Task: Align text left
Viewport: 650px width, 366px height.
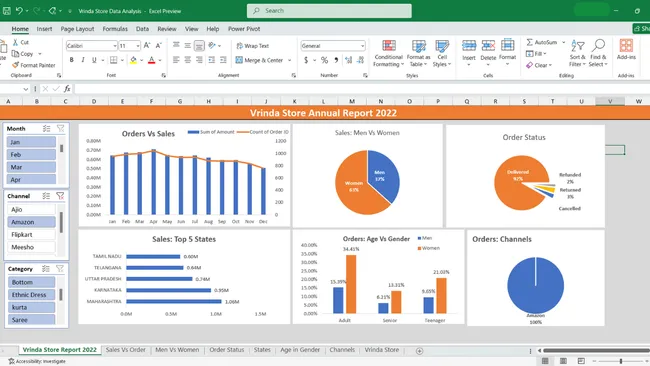Action: pos(176,60)
